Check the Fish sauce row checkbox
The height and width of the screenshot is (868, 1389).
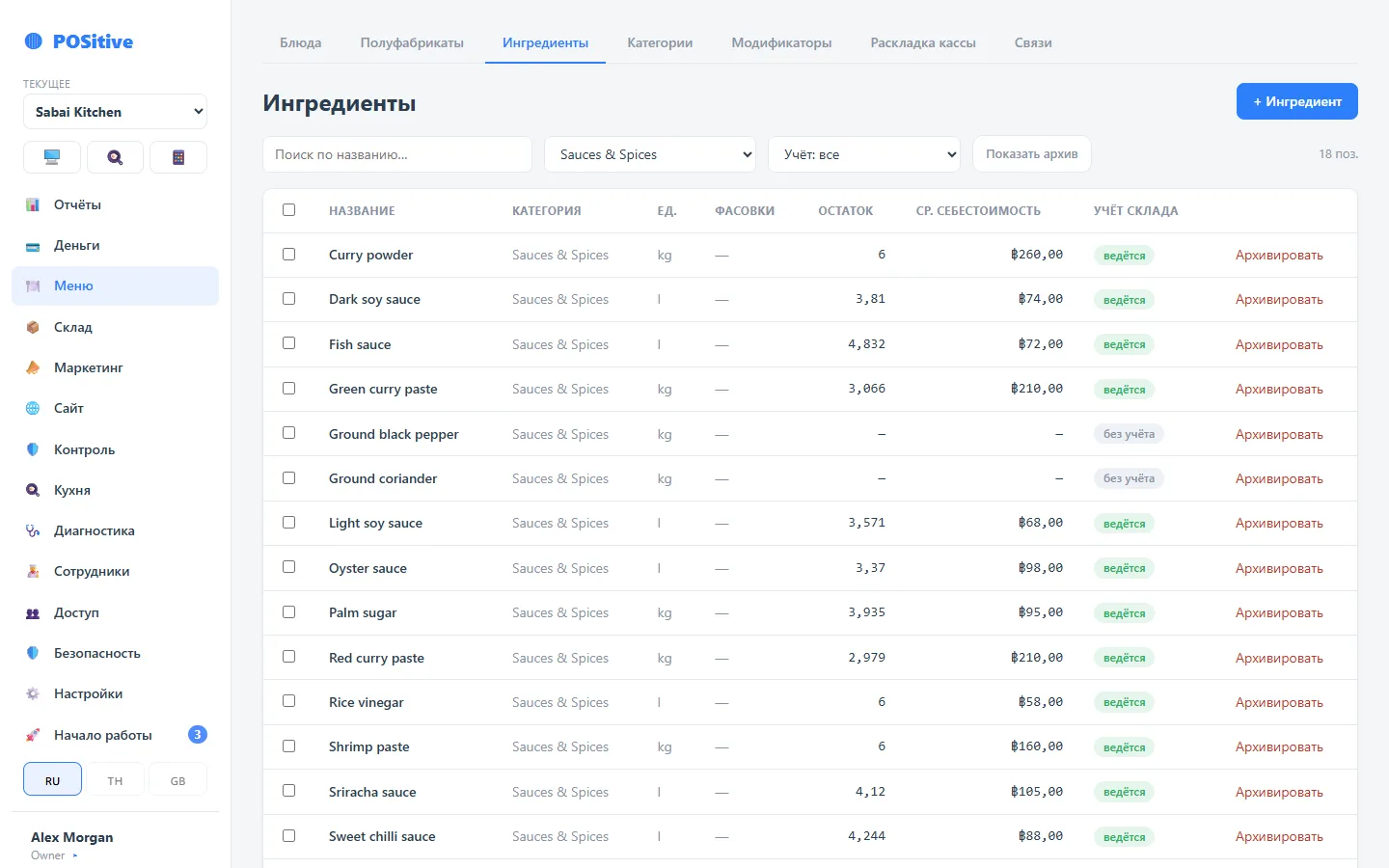click(288, 343)
